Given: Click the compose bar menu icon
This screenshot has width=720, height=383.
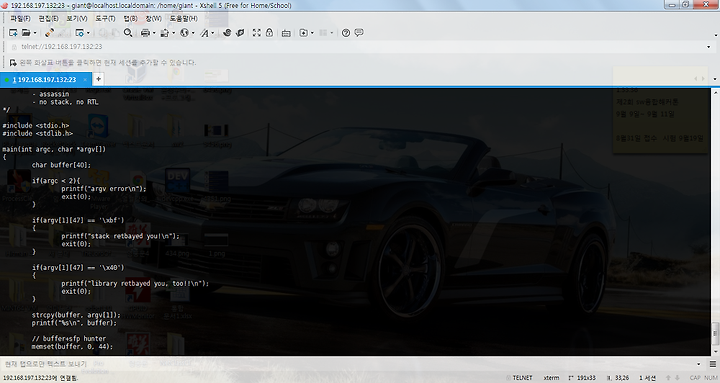Looking at the screenshot, I should click(x=713, y=364).
